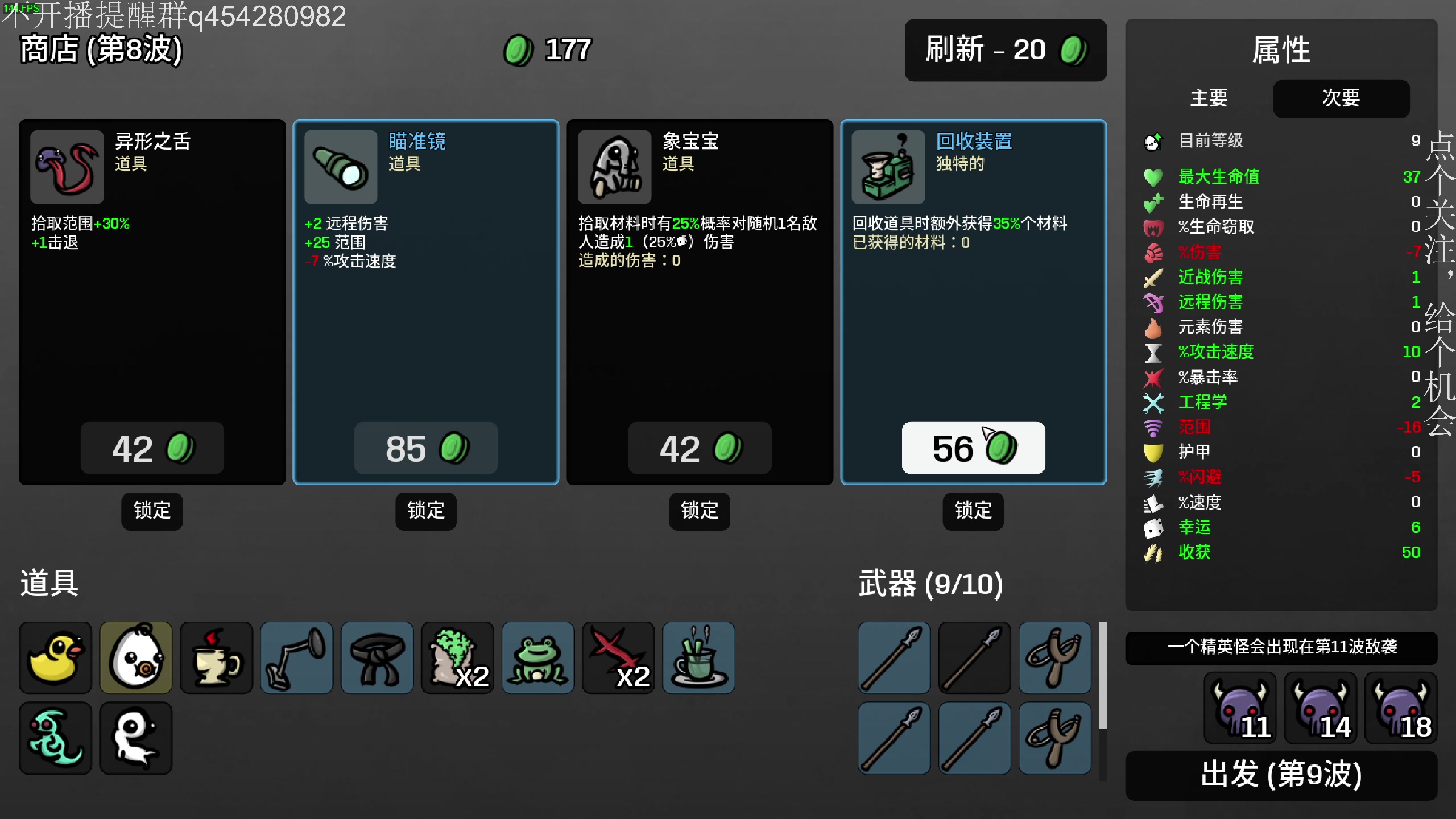Click the potted plant cup item icon
Viewport: 1456px width, 819px height.
(x=698, y=658)
